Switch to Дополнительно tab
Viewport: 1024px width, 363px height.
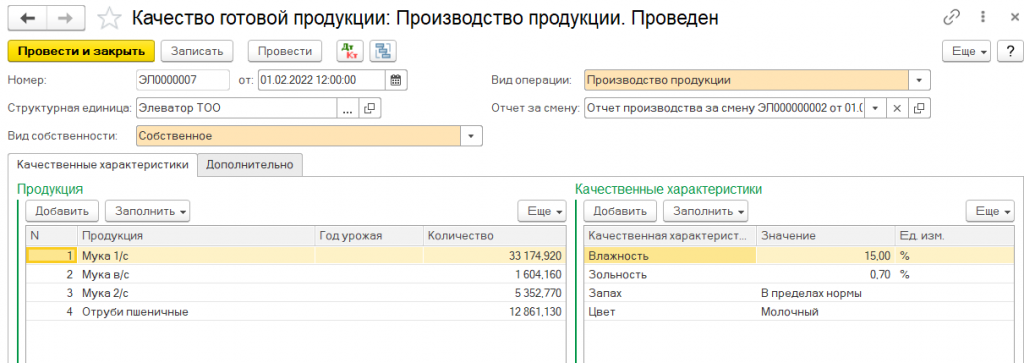tap(250, 165)
